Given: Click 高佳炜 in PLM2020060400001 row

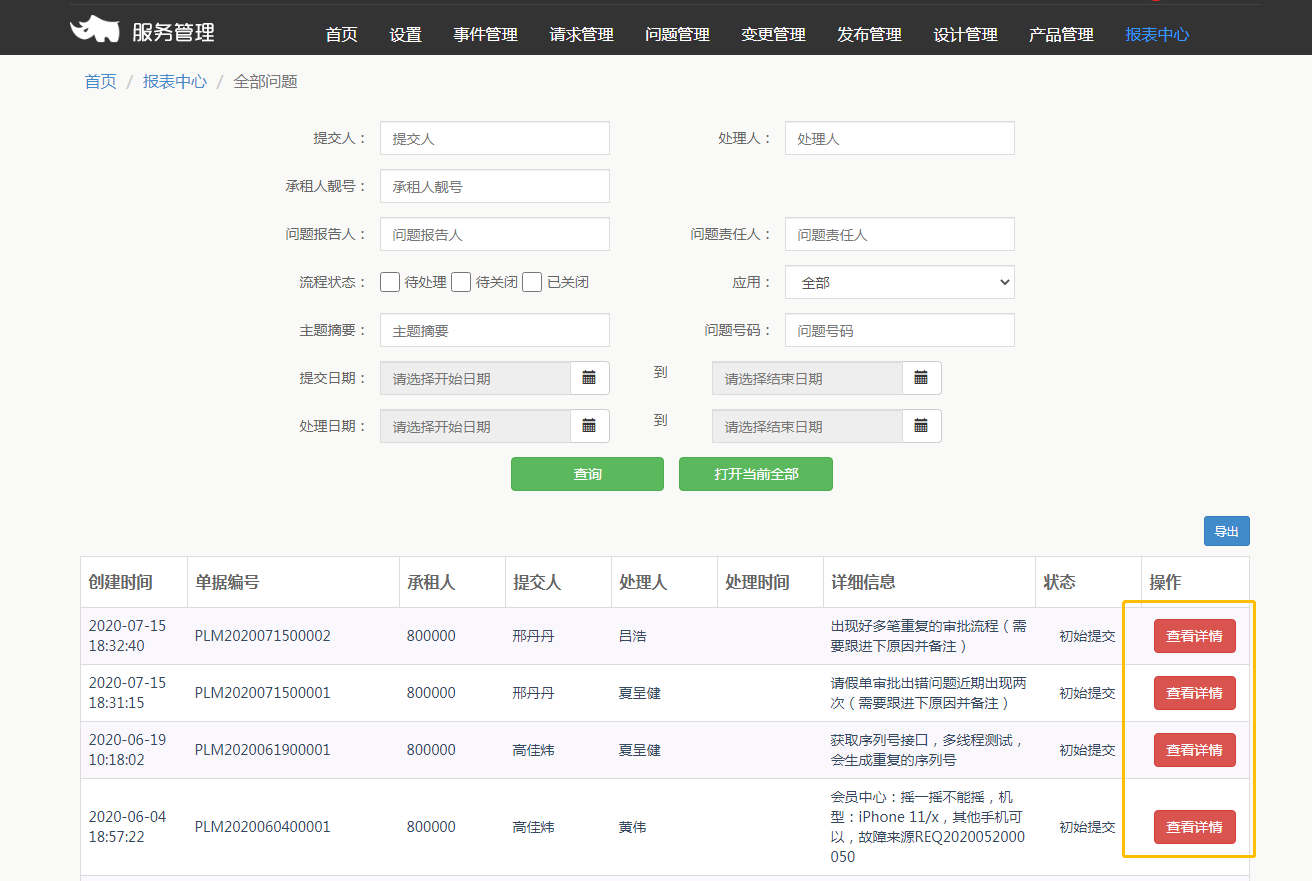Looking at the screenshot, I should 533,827.
